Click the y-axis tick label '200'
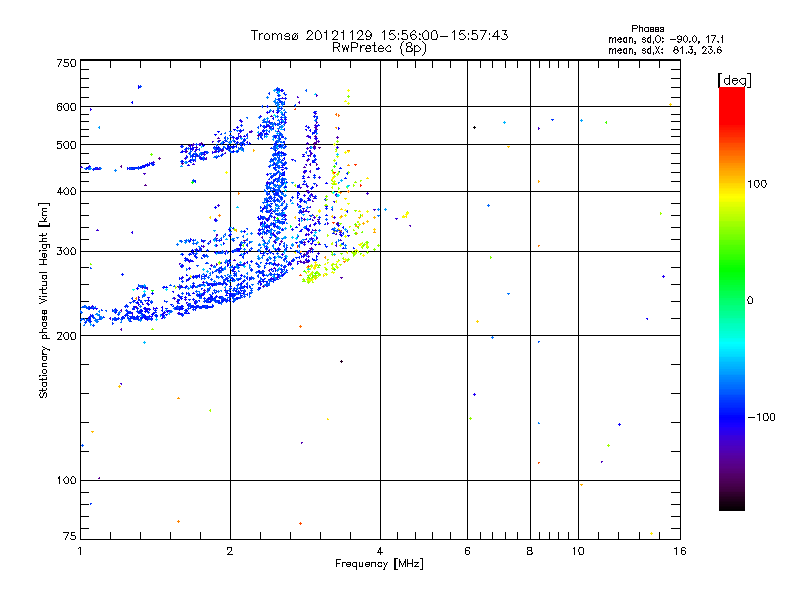Screen dimensions: 800x600 (x=66, y=336)
